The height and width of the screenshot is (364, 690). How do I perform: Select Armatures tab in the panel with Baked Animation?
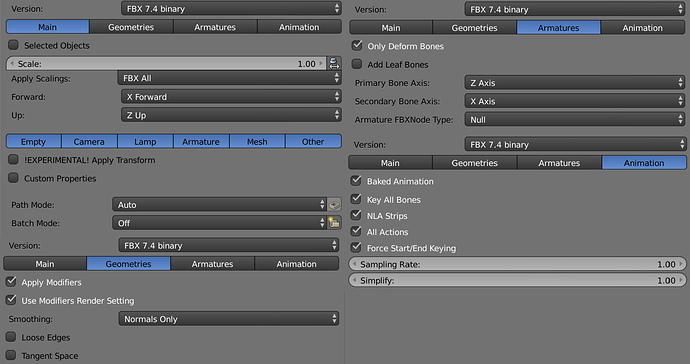click(x=559, y=163)
